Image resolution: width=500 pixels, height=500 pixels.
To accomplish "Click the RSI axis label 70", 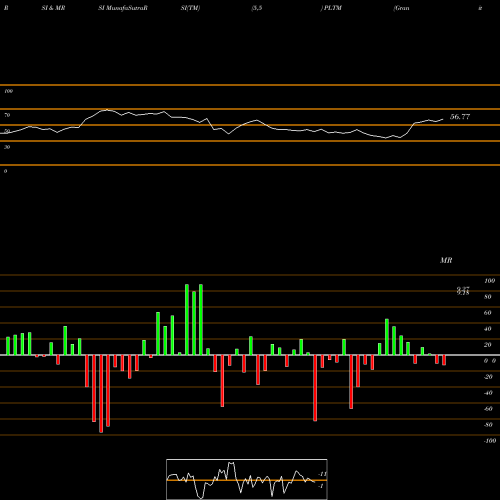I will pyautogui.click(x=7, y=115).
